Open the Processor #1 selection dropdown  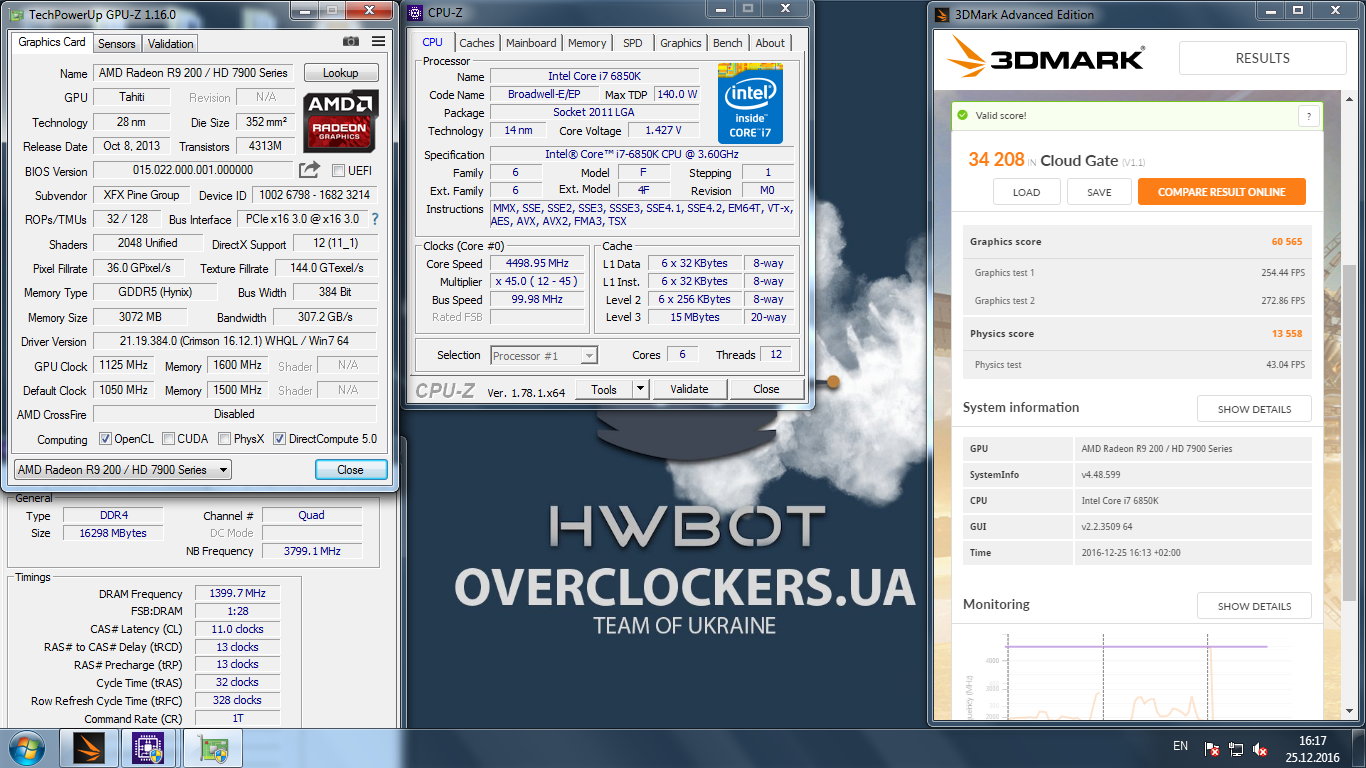(x=544, y=356)
